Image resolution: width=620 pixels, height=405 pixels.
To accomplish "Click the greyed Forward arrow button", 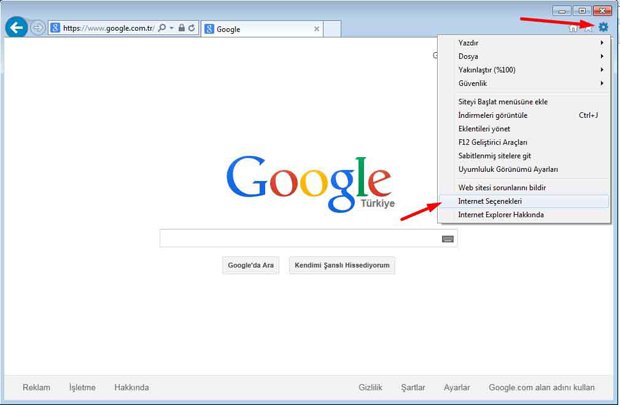I will coord(38,28).
